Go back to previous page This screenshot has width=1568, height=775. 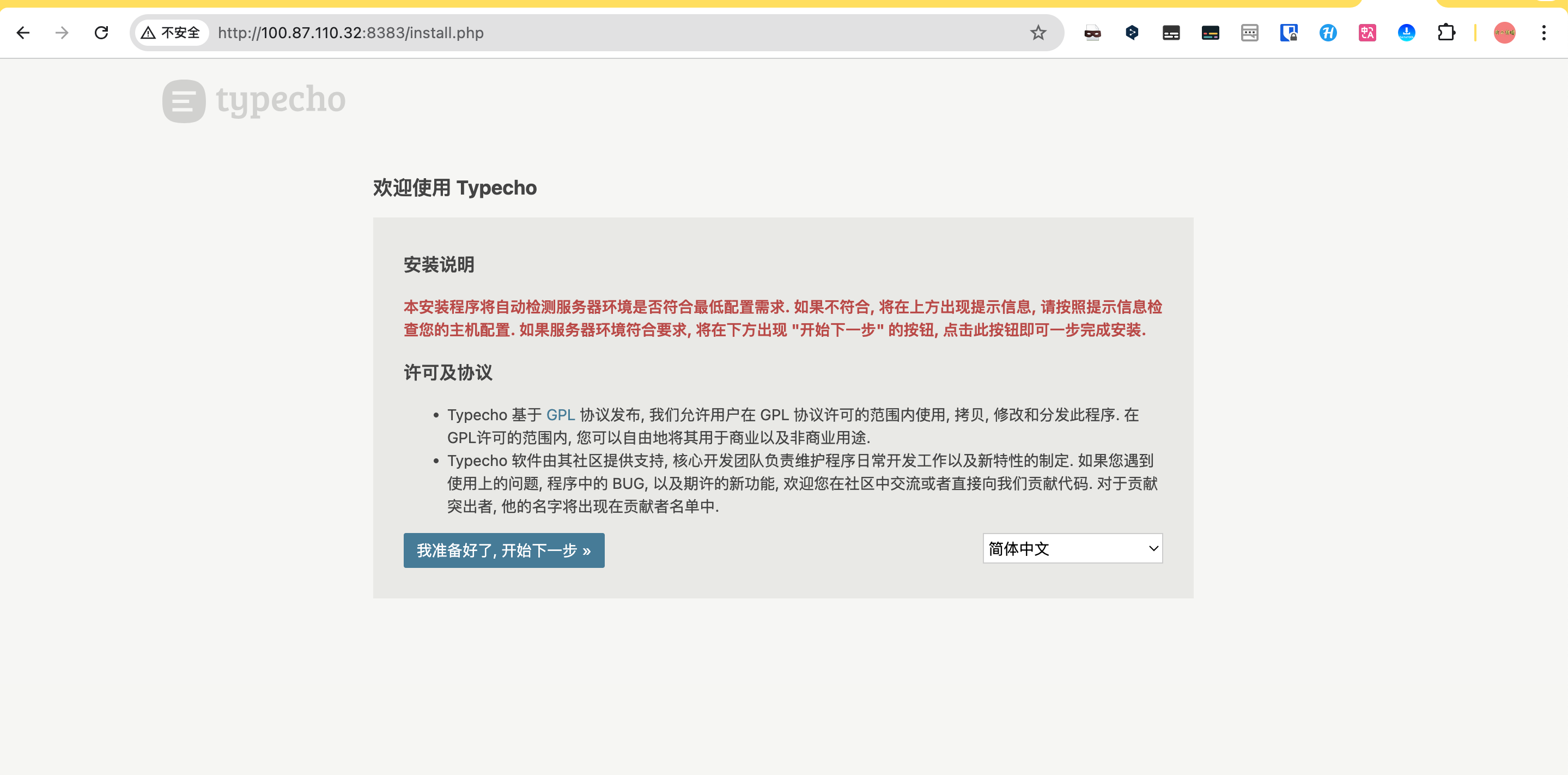point(23,33)
